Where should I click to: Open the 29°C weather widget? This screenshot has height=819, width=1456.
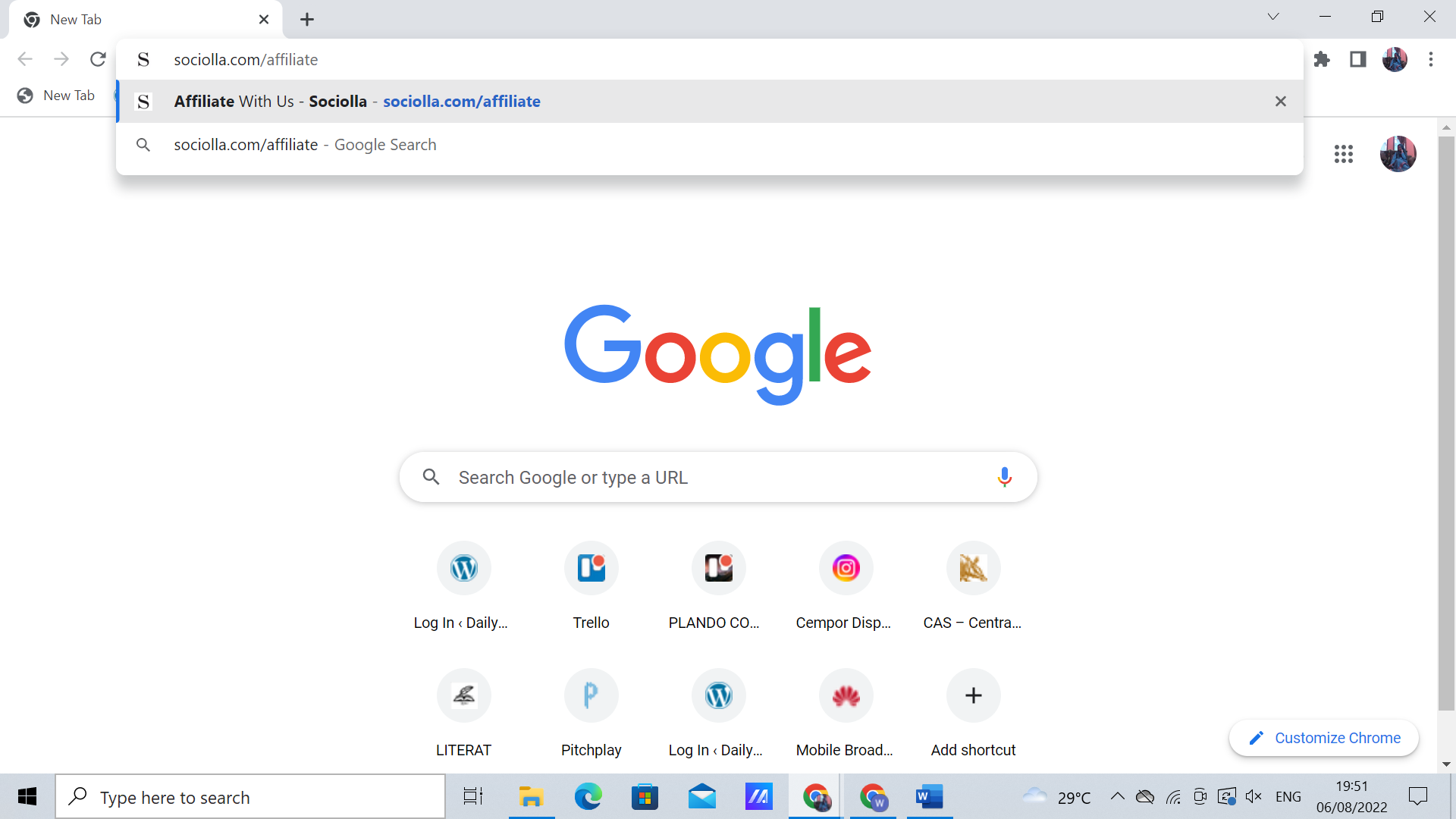point(1056,797)
